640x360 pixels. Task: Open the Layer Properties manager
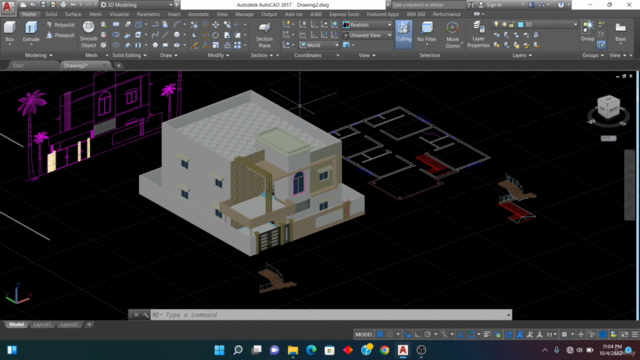pos(478,35)
